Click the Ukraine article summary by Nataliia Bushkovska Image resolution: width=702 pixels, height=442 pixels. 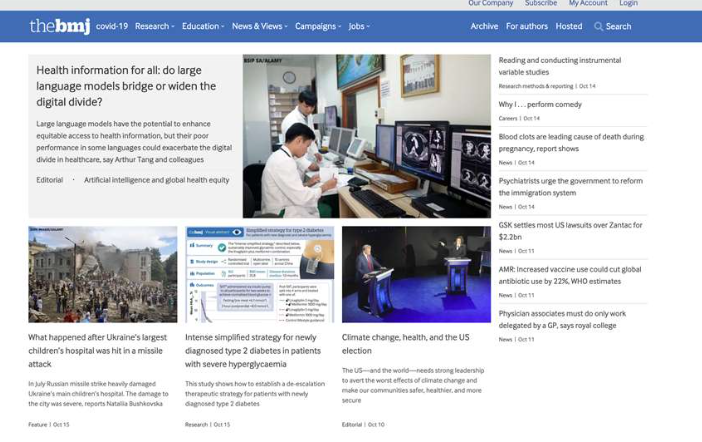point(98,394)
